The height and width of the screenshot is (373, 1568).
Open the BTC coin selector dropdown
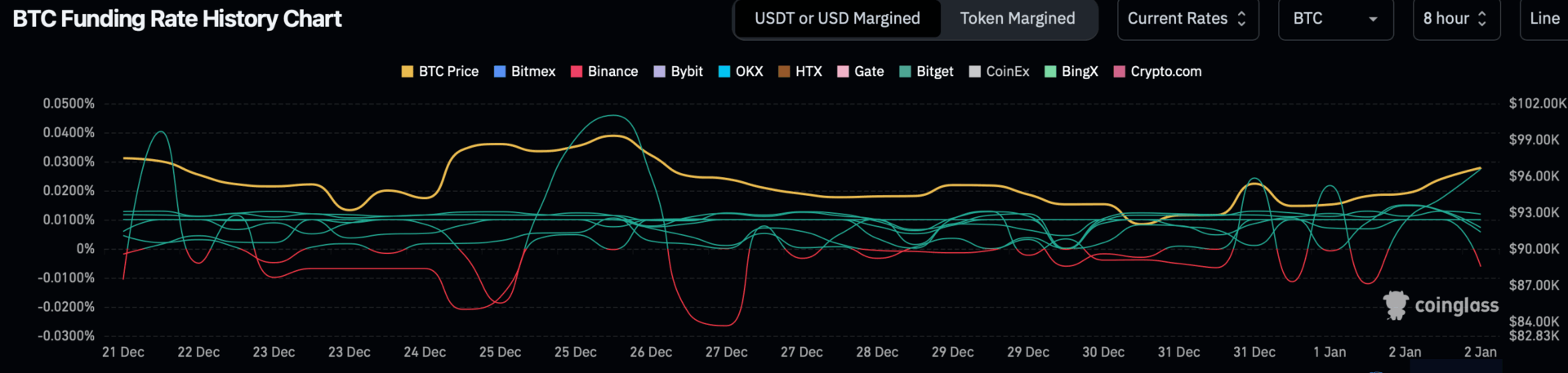tap(1335, 19)
